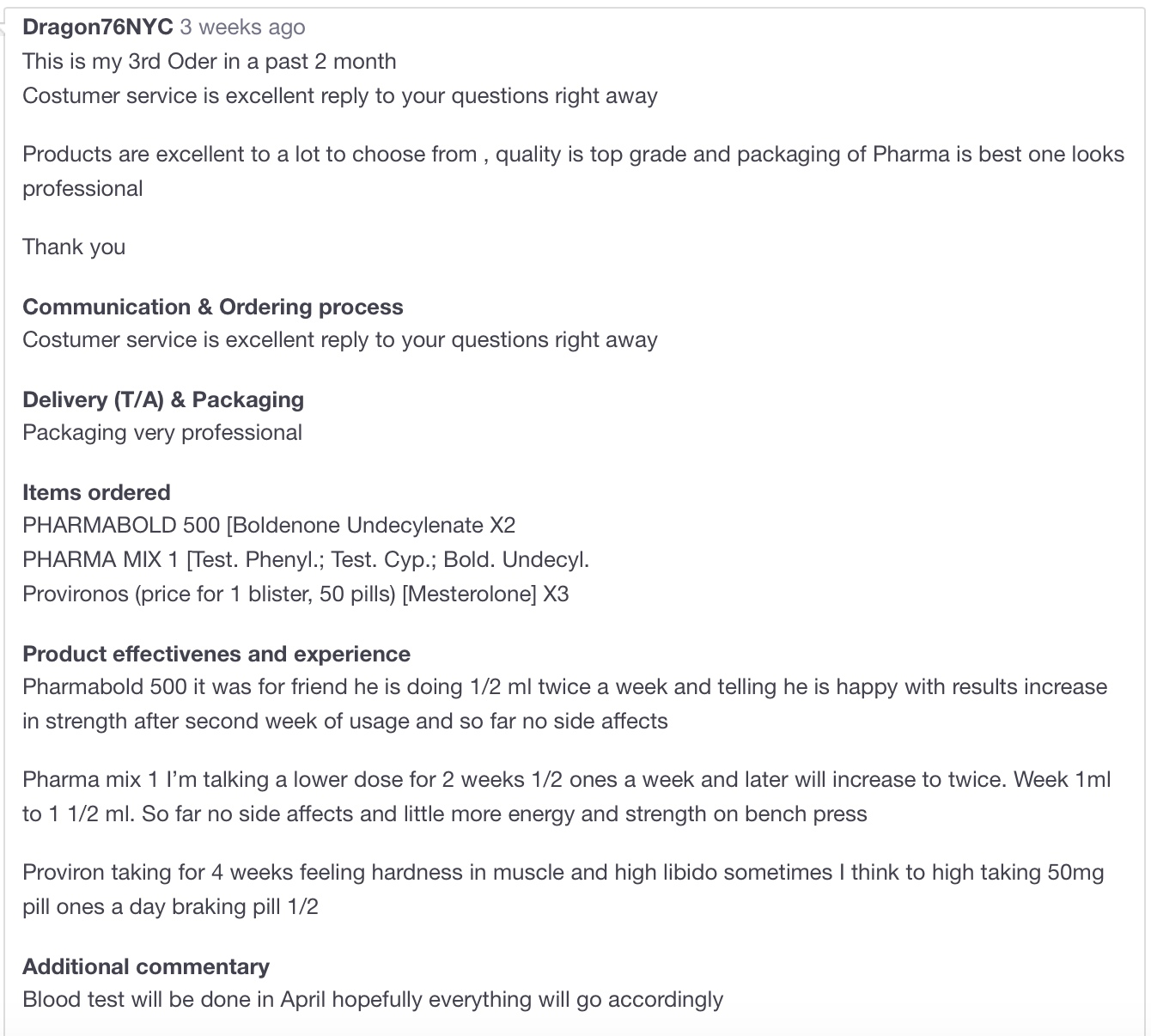The image size is (1151, 1036).
Task: Click the Dragon76NYC username
Action: [97, 27]
